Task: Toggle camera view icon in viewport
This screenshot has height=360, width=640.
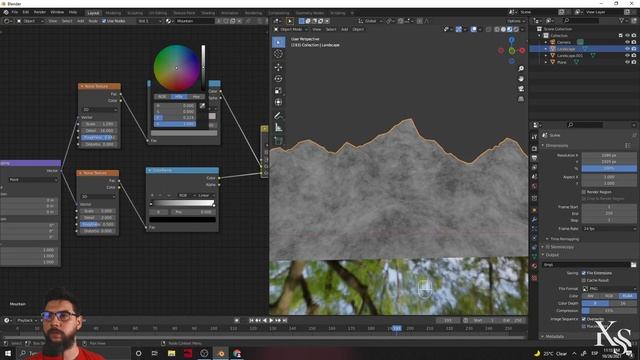Action: (521, 89)
